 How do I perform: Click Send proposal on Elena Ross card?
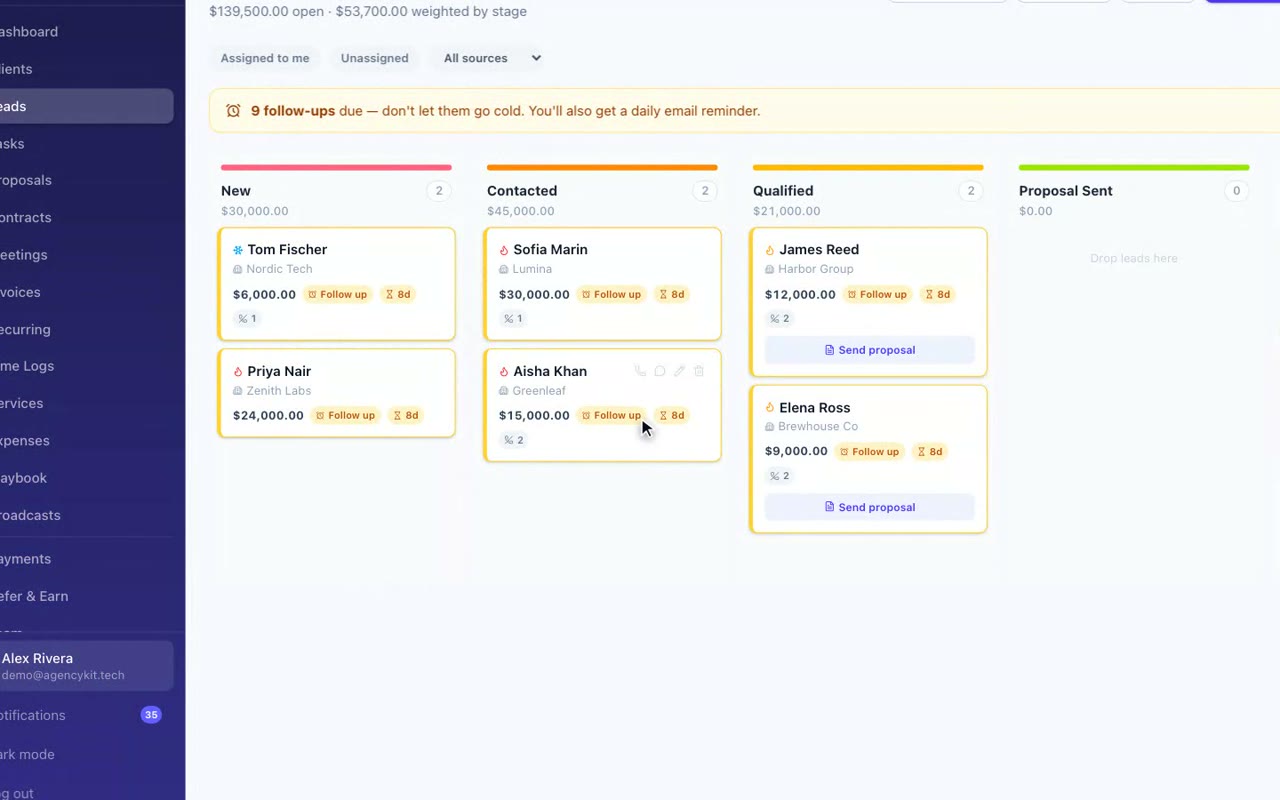tap(869, 507)
